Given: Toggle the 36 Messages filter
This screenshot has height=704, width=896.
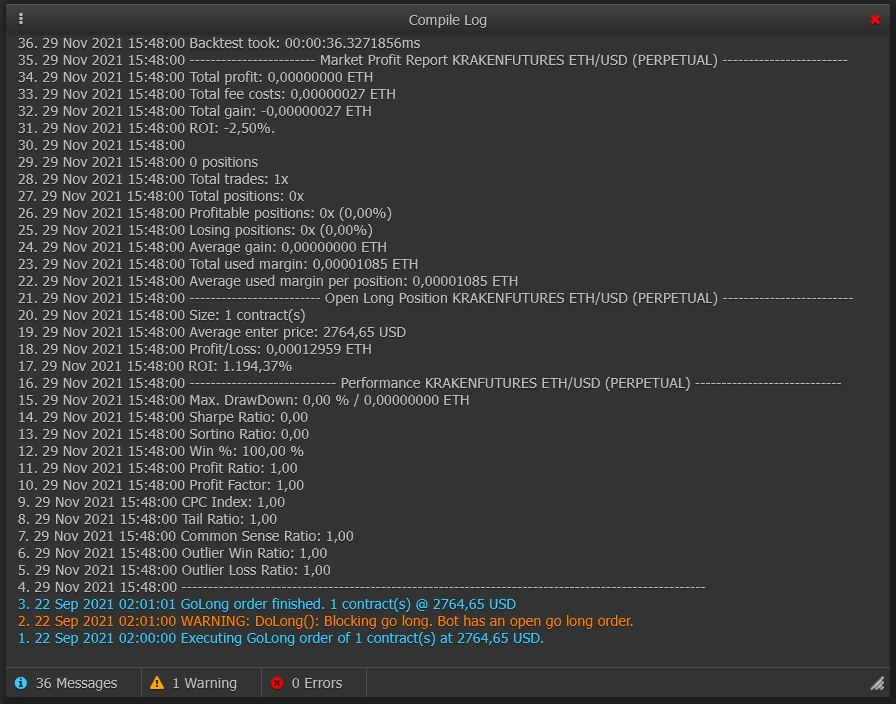Looking at the screenshot, I should (x=75, y=683).
